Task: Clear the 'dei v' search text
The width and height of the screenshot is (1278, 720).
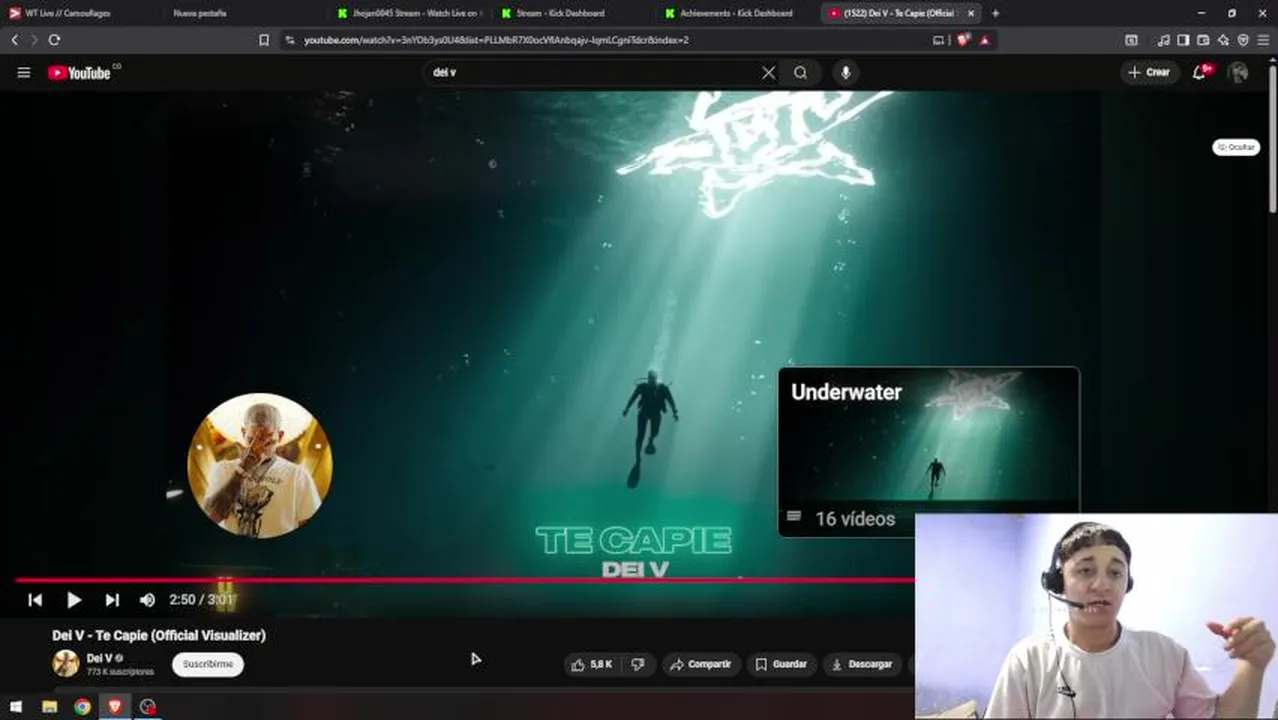Action: click(768, 72)
